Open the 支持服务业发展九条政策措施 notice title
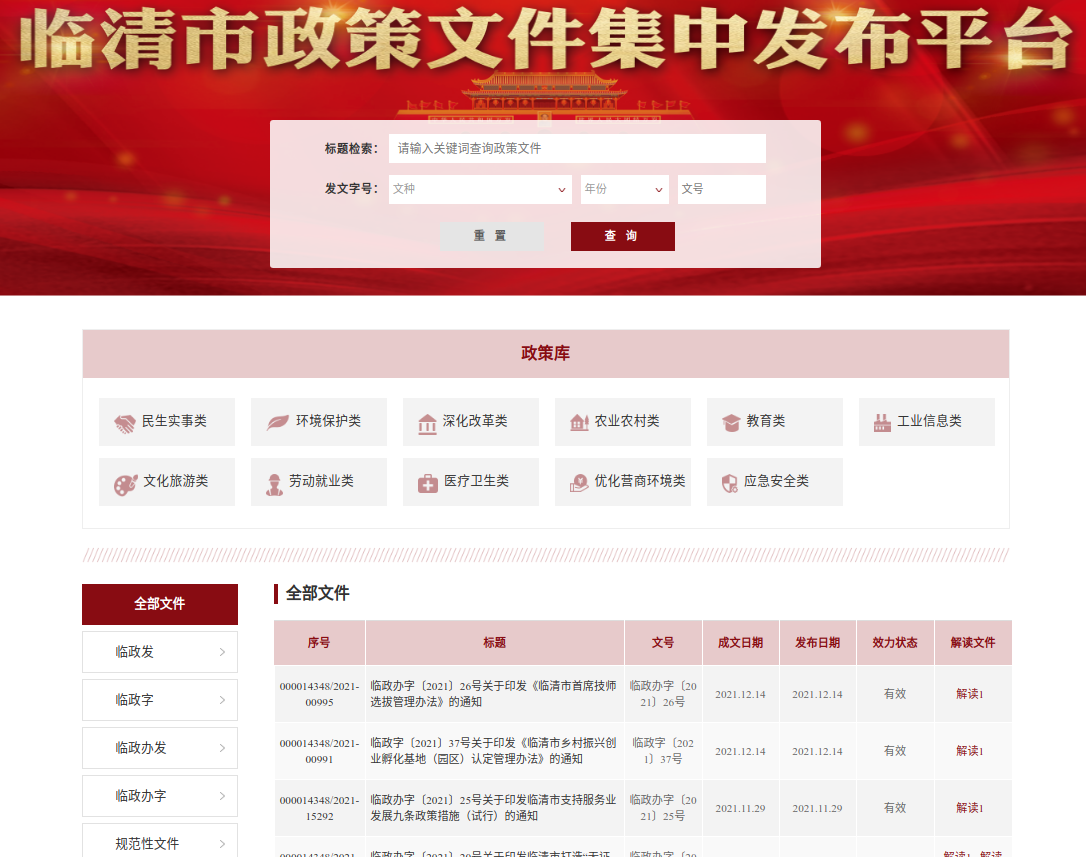Screen dimensions: 1086x857 click(493, 808)
